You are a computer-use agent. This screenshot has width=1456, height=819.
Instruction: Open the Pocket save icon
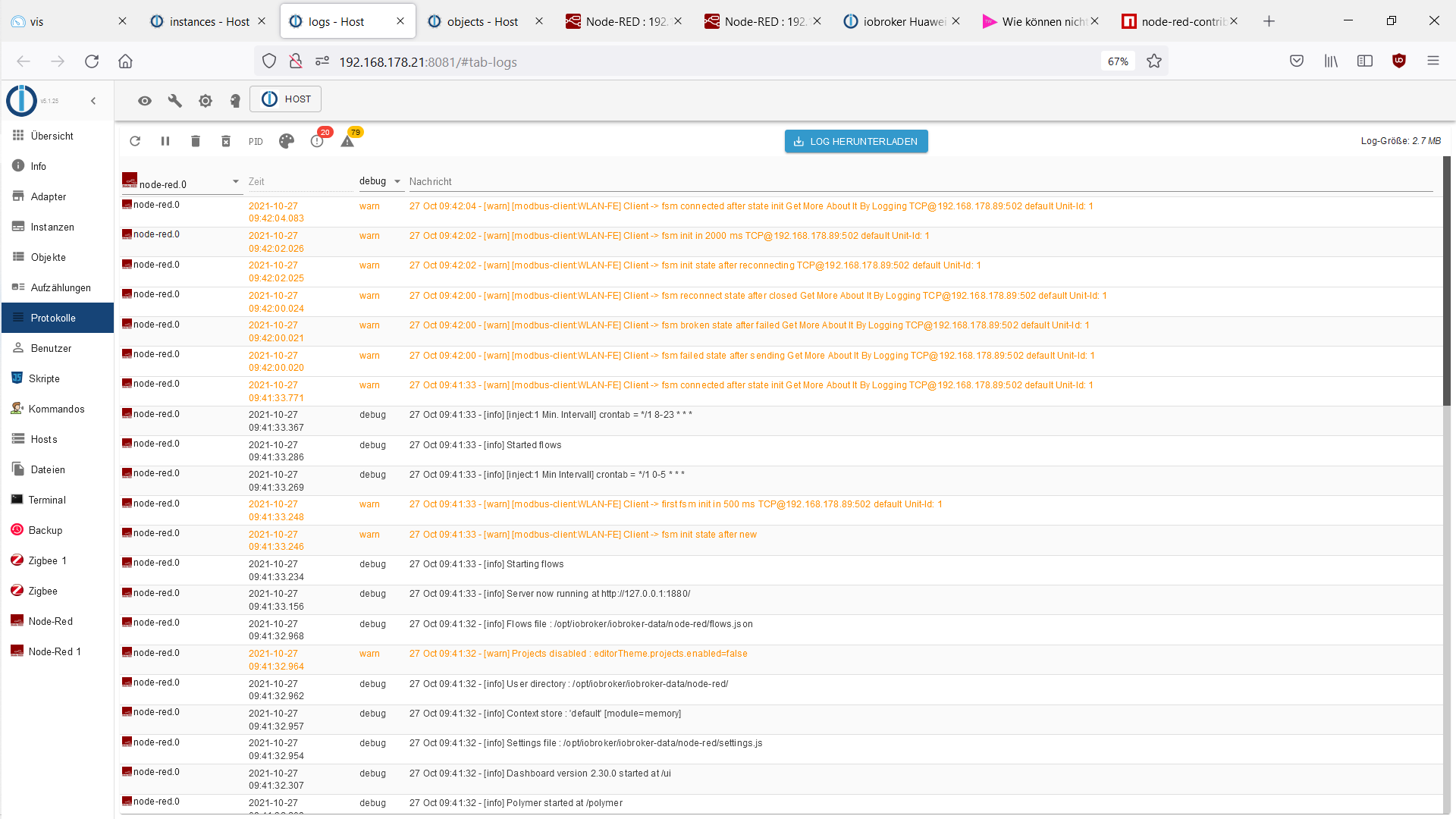tap(1297, 61)
